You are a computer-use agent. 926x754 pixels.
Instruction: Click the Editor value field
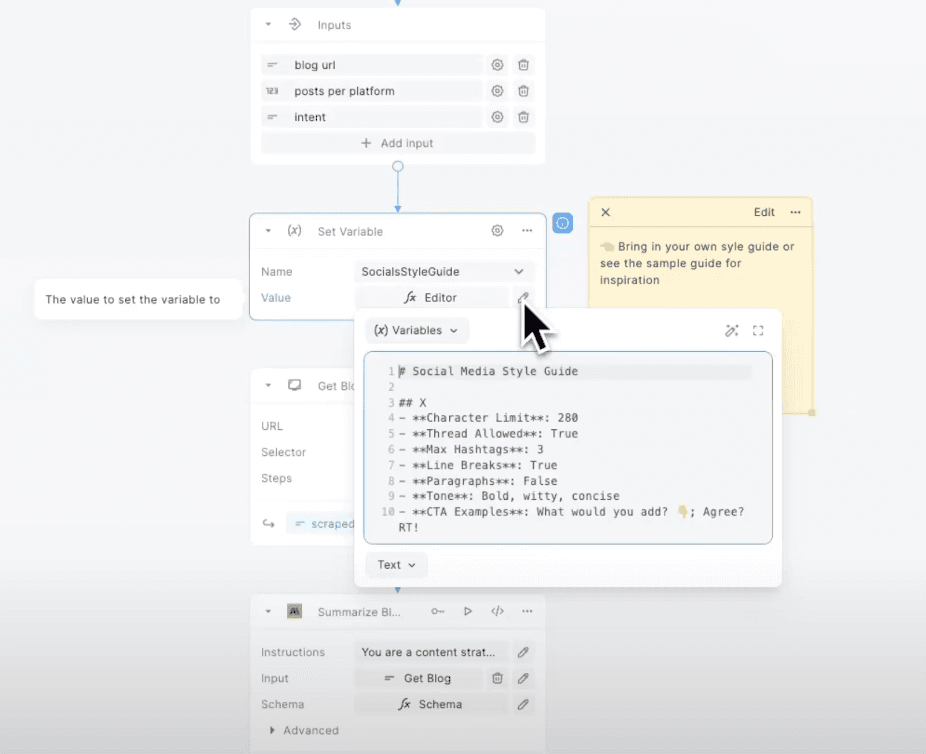tap(431, 298)
